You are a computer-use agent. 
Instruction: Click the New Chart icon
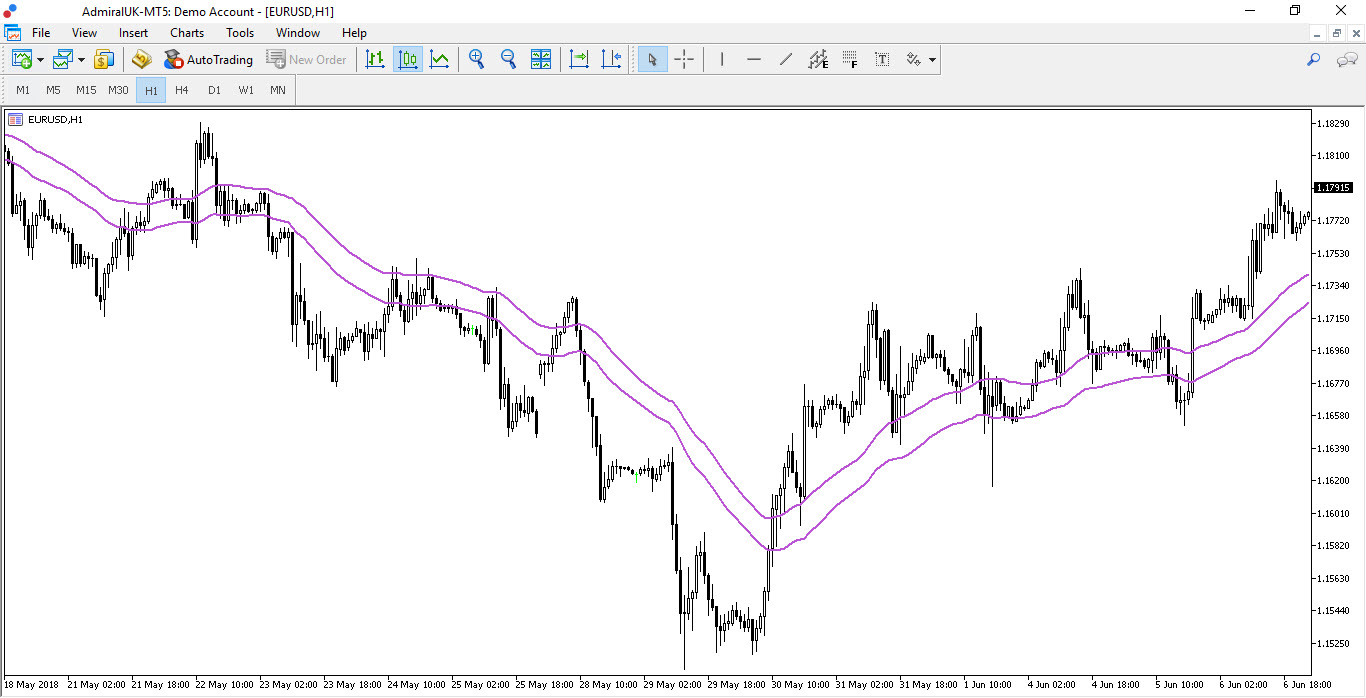pyautogui.click(x=21, y=59)
